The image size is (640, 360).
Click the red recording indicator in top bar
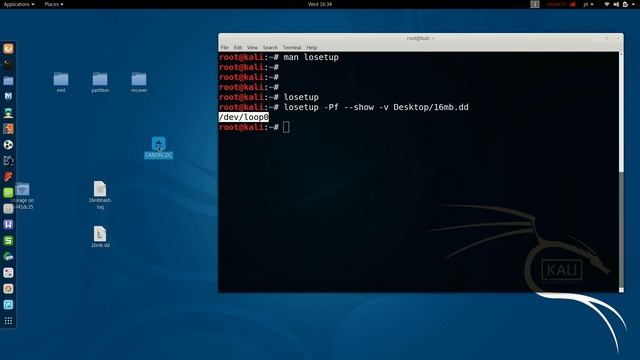click(561, 4)
